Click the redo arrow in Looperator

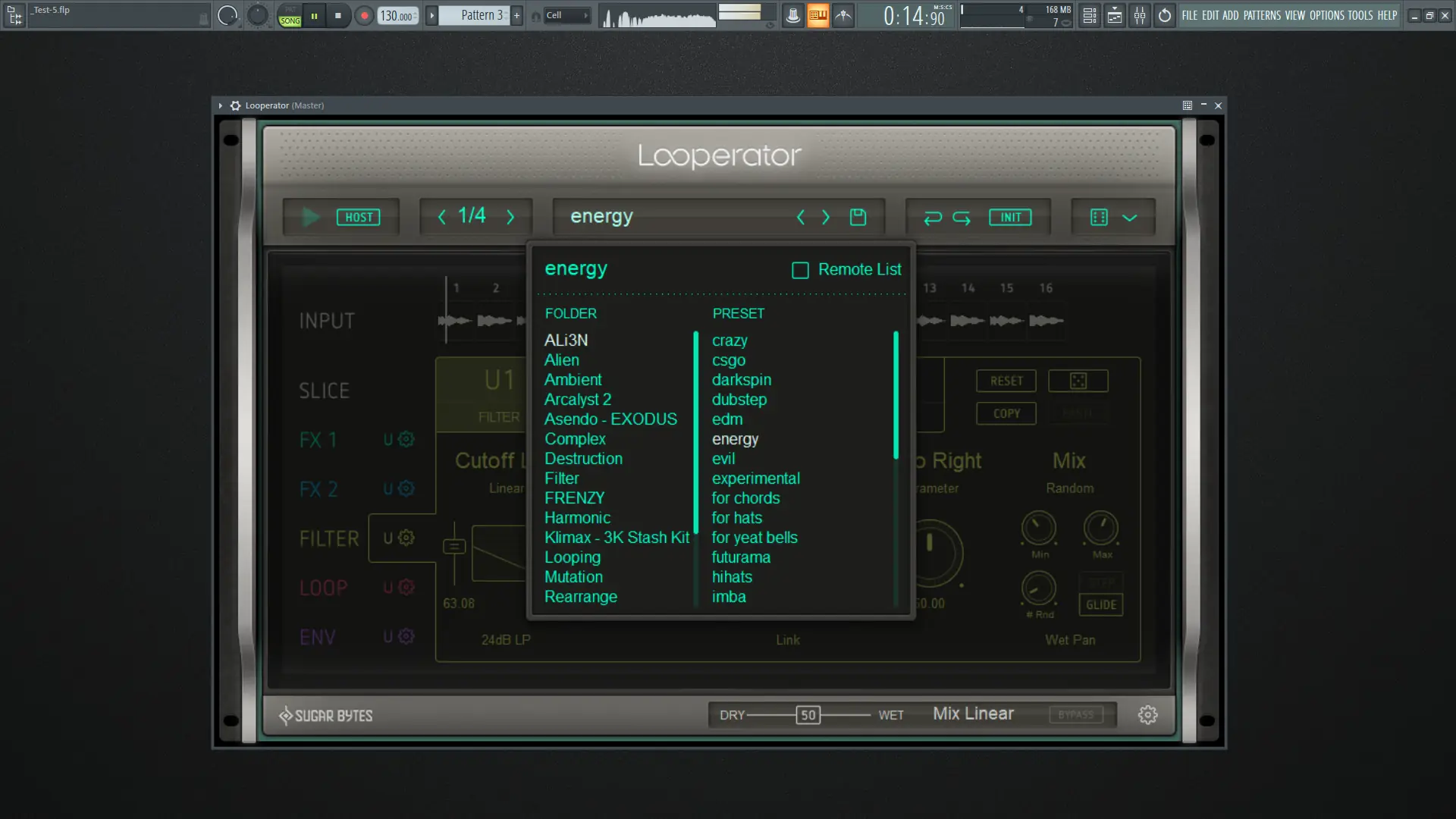click(x=962, y=218)
